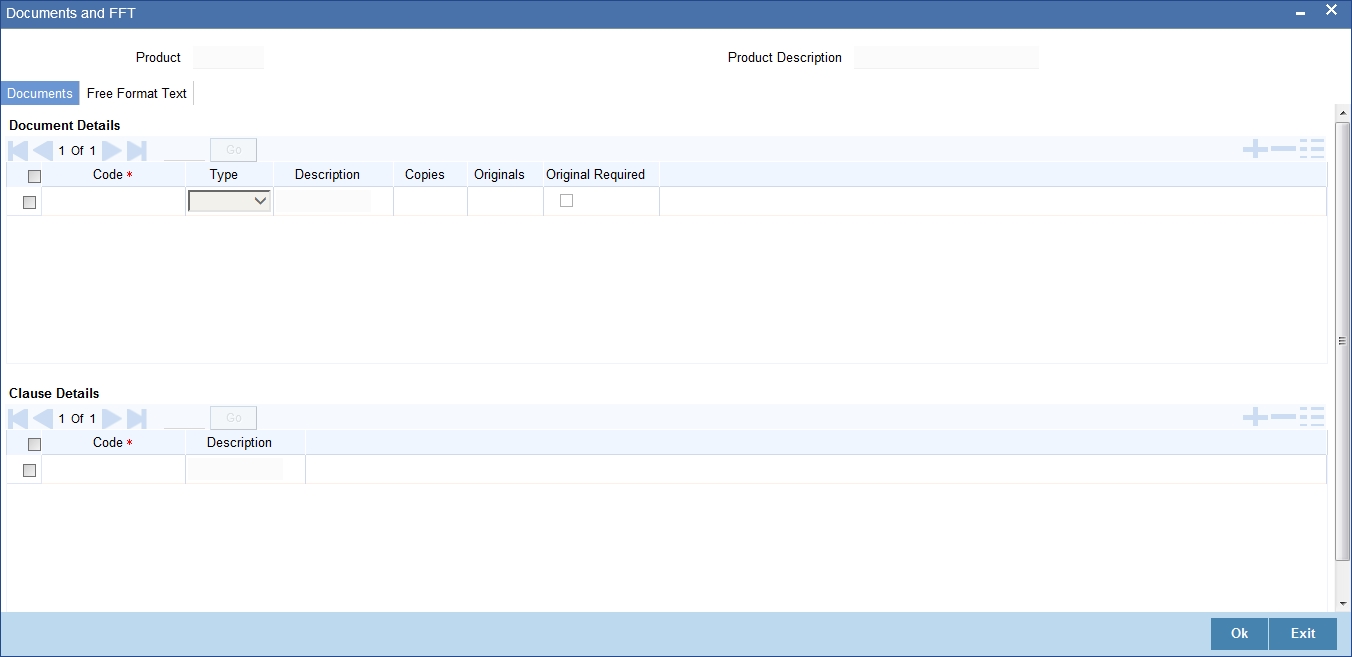
Task: Delete selected row in Document Details
Action: point(1283,150)
